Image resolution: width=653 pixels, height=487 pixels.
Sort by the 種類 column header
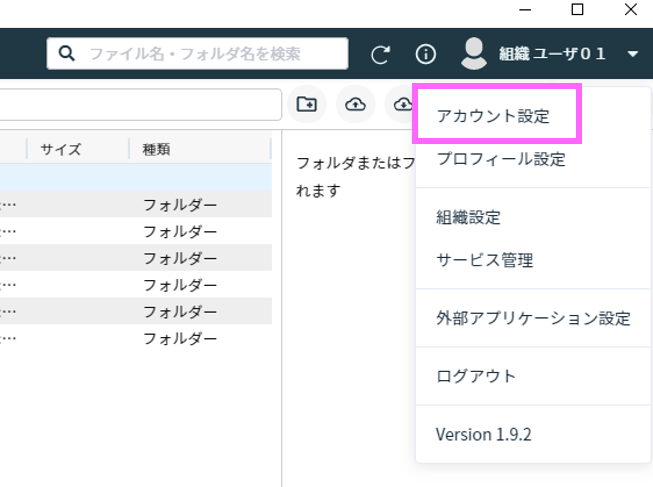click(x=157, y=149)
